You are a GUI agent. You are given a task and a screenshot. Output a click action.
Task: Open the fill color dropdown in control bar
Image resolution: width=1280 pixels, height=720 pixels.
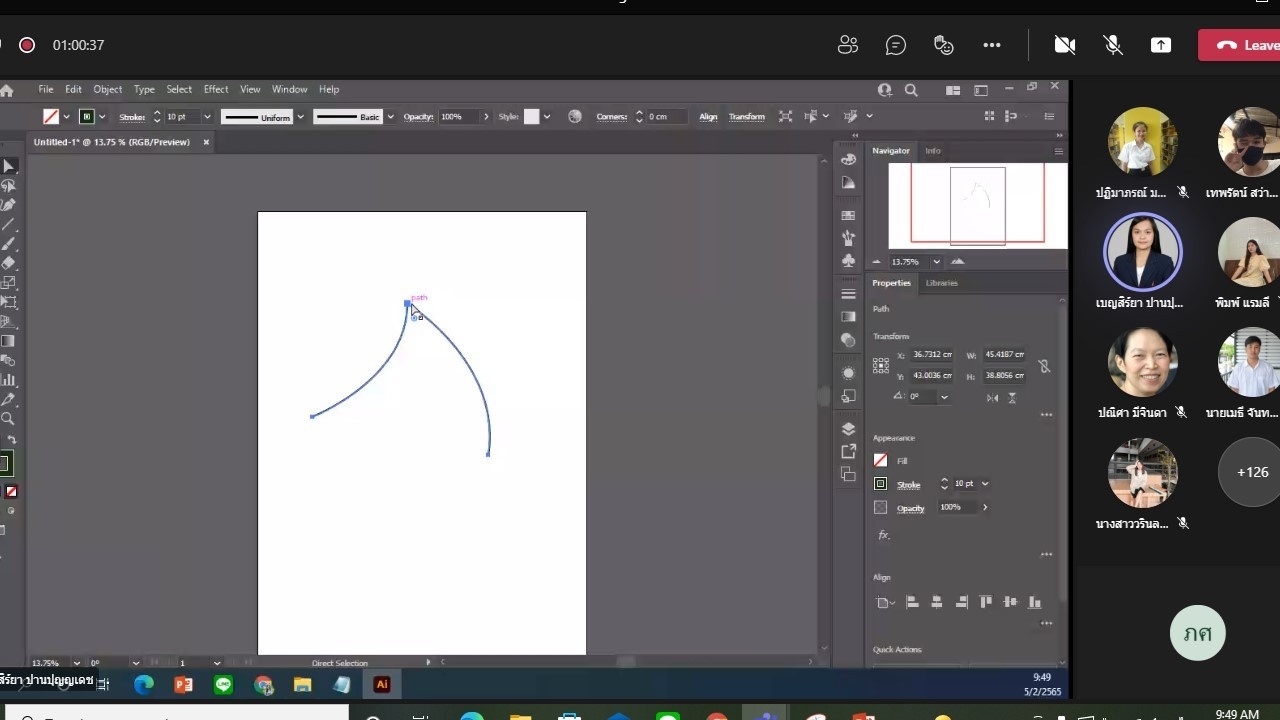point(67,117)
